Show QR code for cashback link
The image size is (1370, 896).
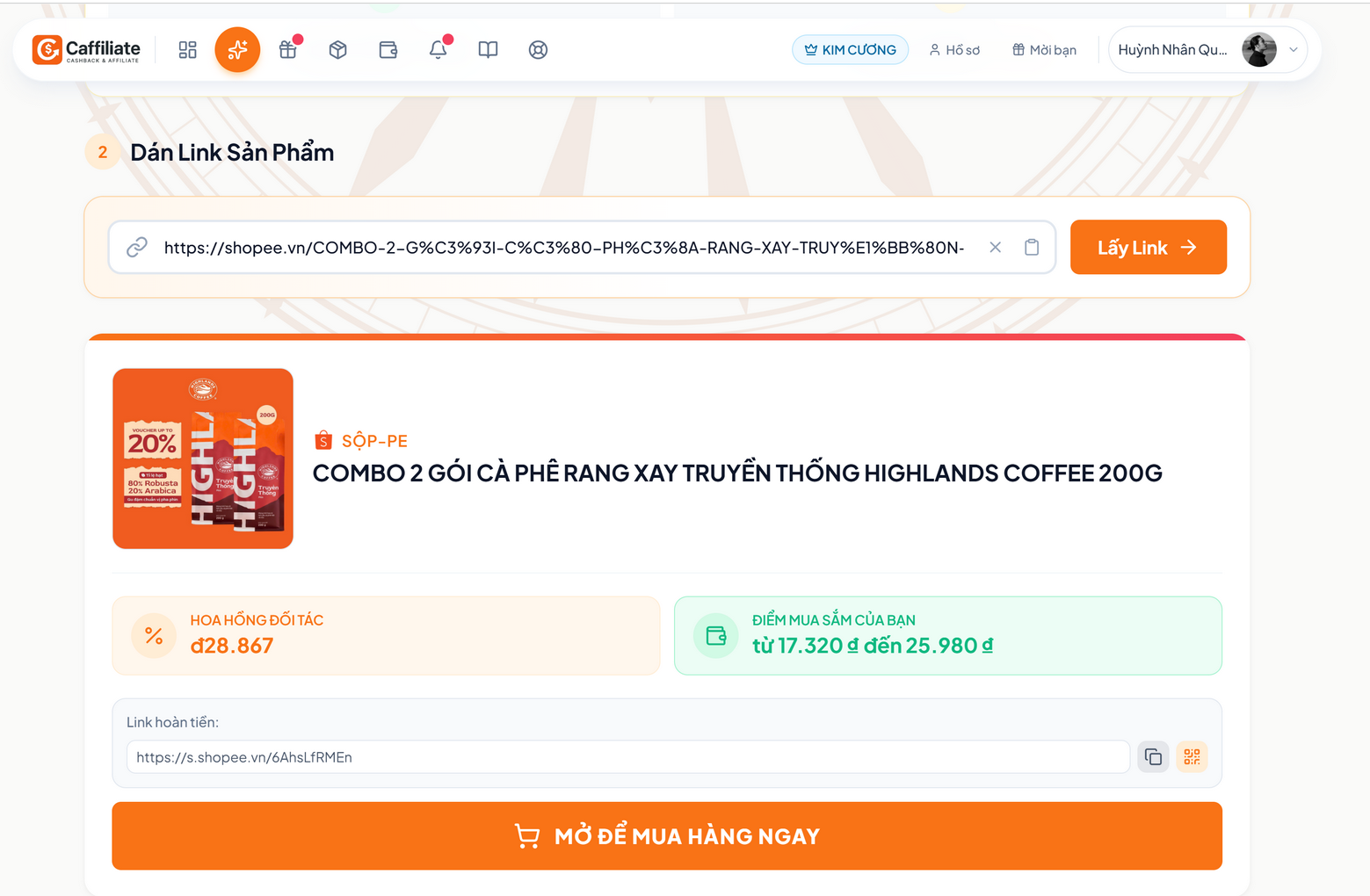pyautogui.click(x=1192, y=757)
